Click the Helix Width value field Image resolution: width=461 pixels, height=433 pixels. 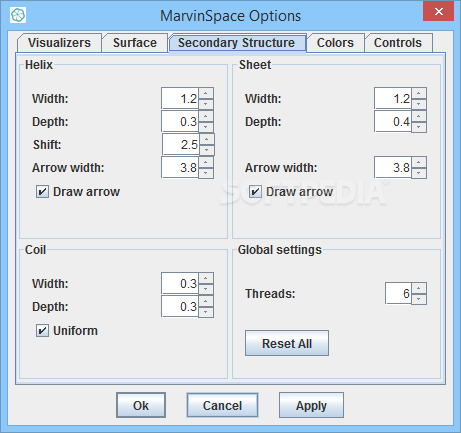[x=180, y=99]
